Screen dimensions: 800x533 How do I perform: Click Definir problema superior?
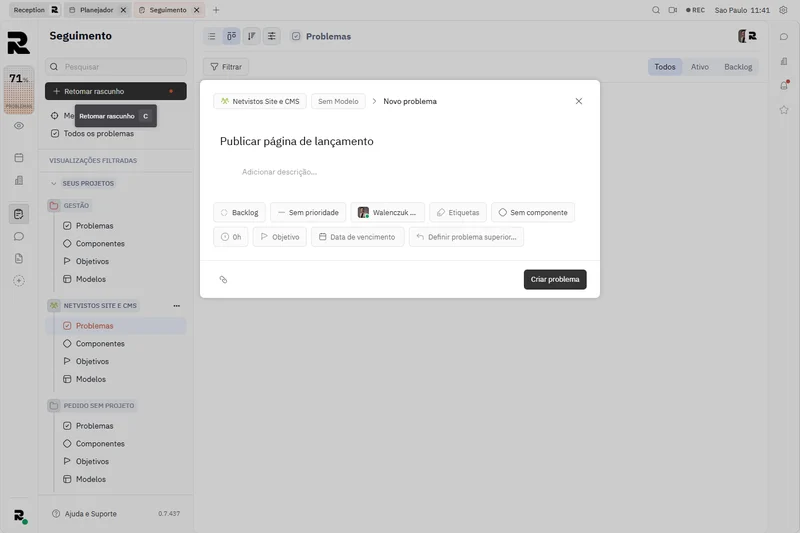pyautogui.click(x=466, y=237)
